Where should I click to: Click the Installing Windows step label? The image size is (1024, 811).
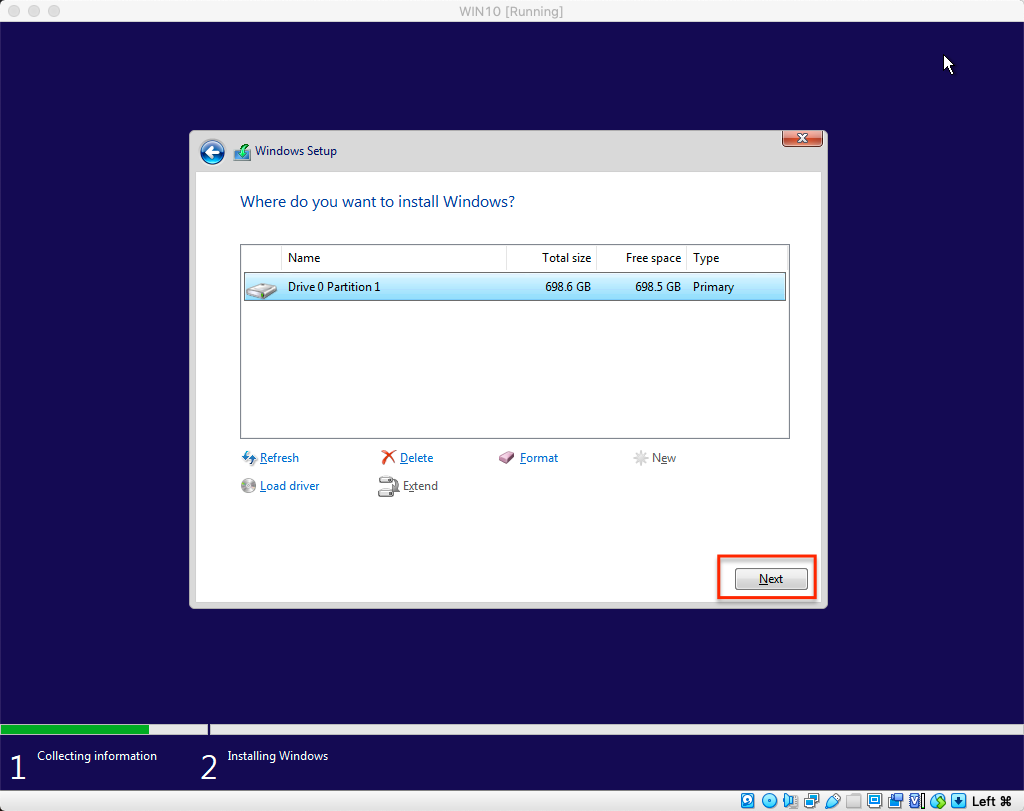pyautogui.click(x=278, y=755)
